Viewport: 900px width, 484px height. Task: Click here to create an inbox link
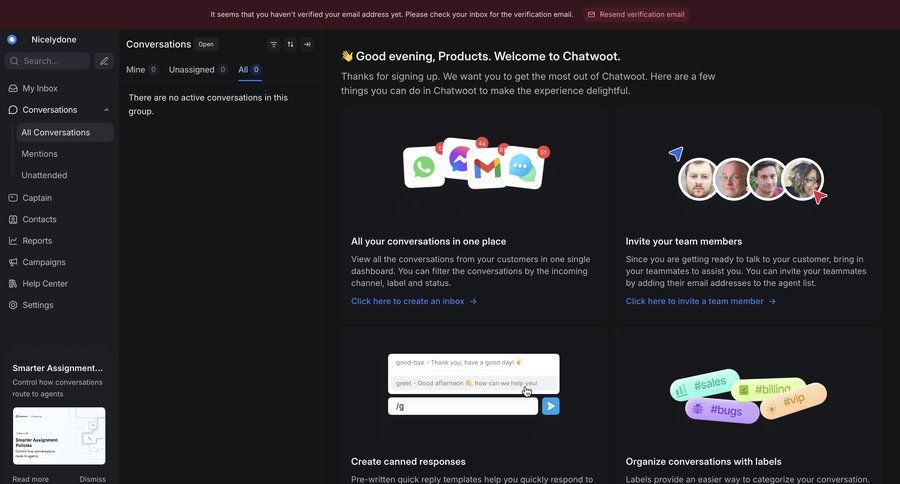pyautogui.click(x=408, y=301)
